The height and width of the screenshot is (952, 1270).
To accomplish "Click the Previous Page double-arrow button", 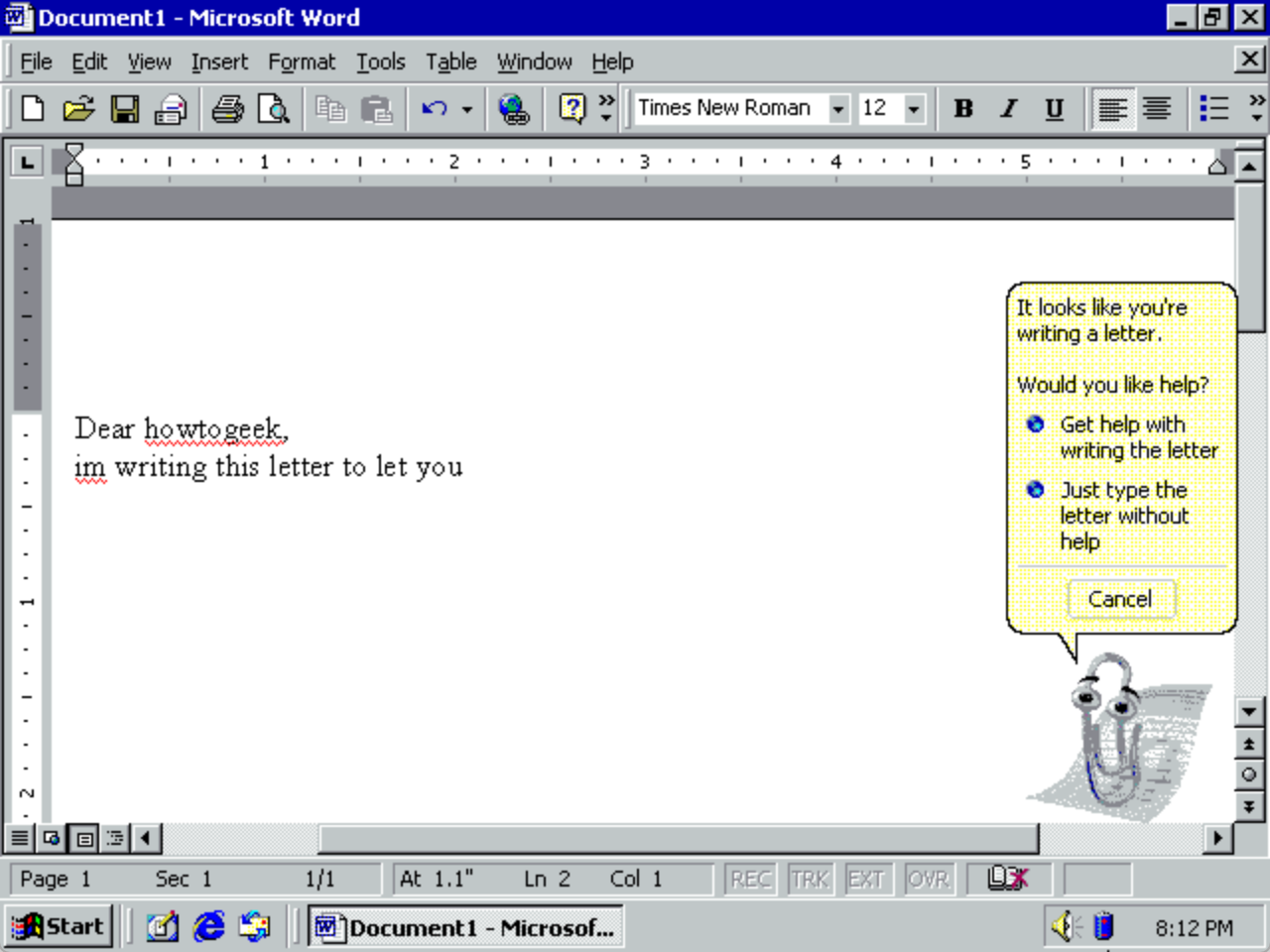I will click(1249, 743).
